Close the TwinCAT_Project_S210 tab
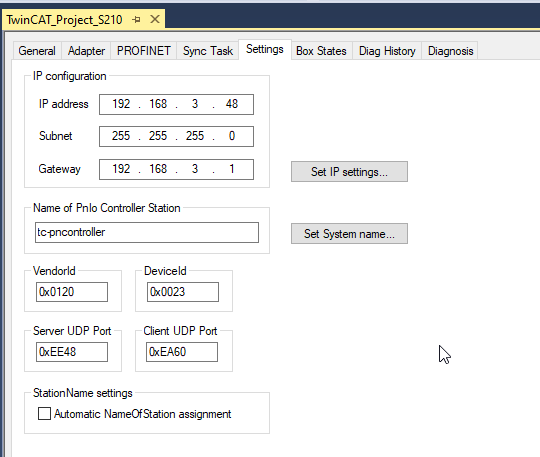The image size is (540, 457). click(x=155, y=19)
